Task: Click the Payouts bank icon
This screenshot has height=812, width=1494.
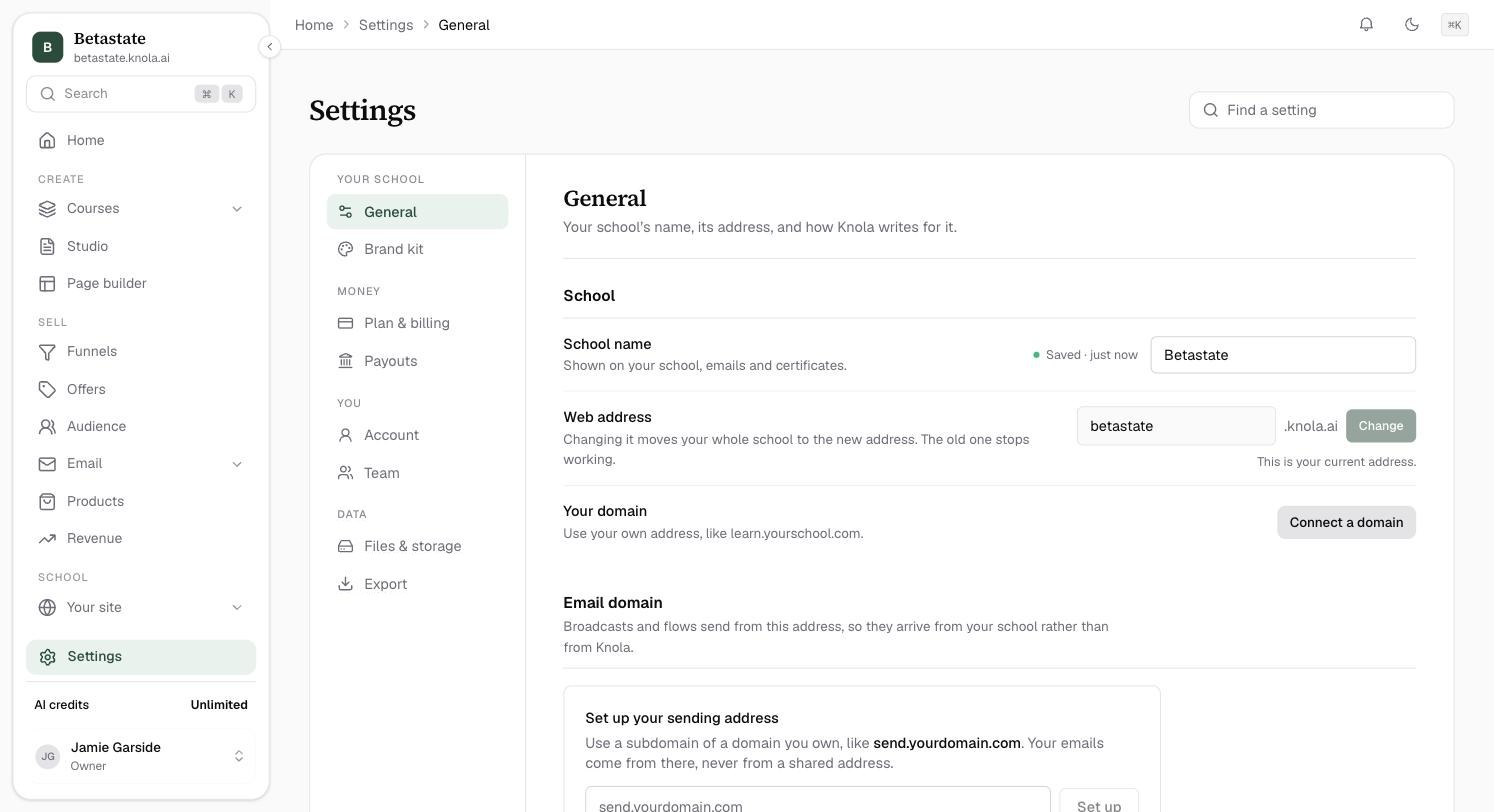Action: tap(345, 361)
